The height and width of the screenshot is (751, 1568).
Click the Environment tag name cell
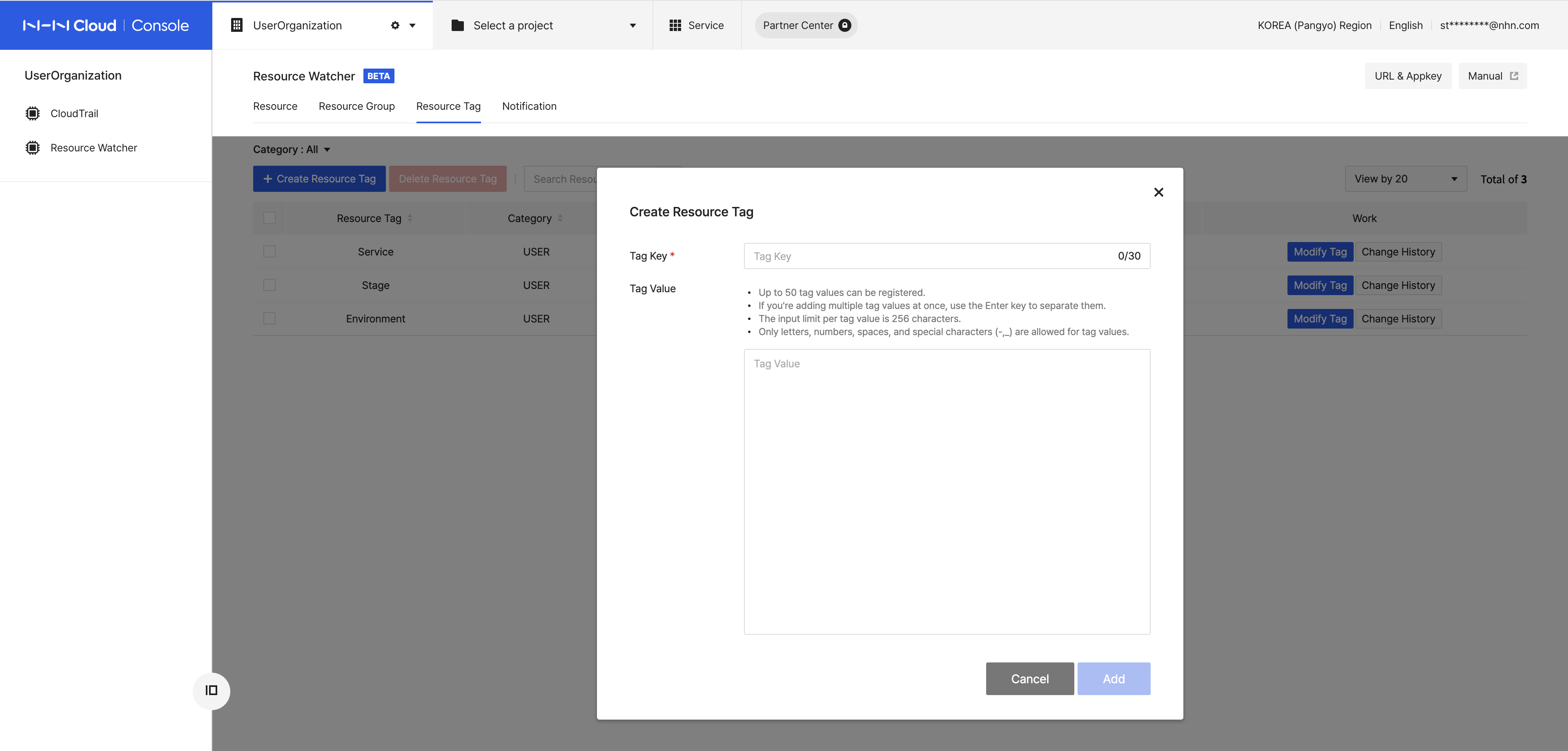(x=376, y=319)
